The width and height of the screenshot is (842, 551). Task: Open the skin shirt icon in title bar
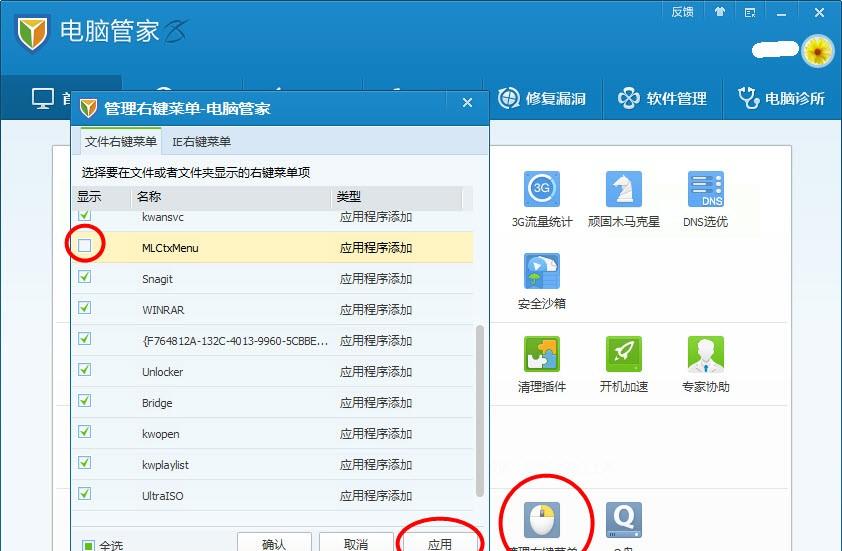pyautogui.click(x=720, y=12)
